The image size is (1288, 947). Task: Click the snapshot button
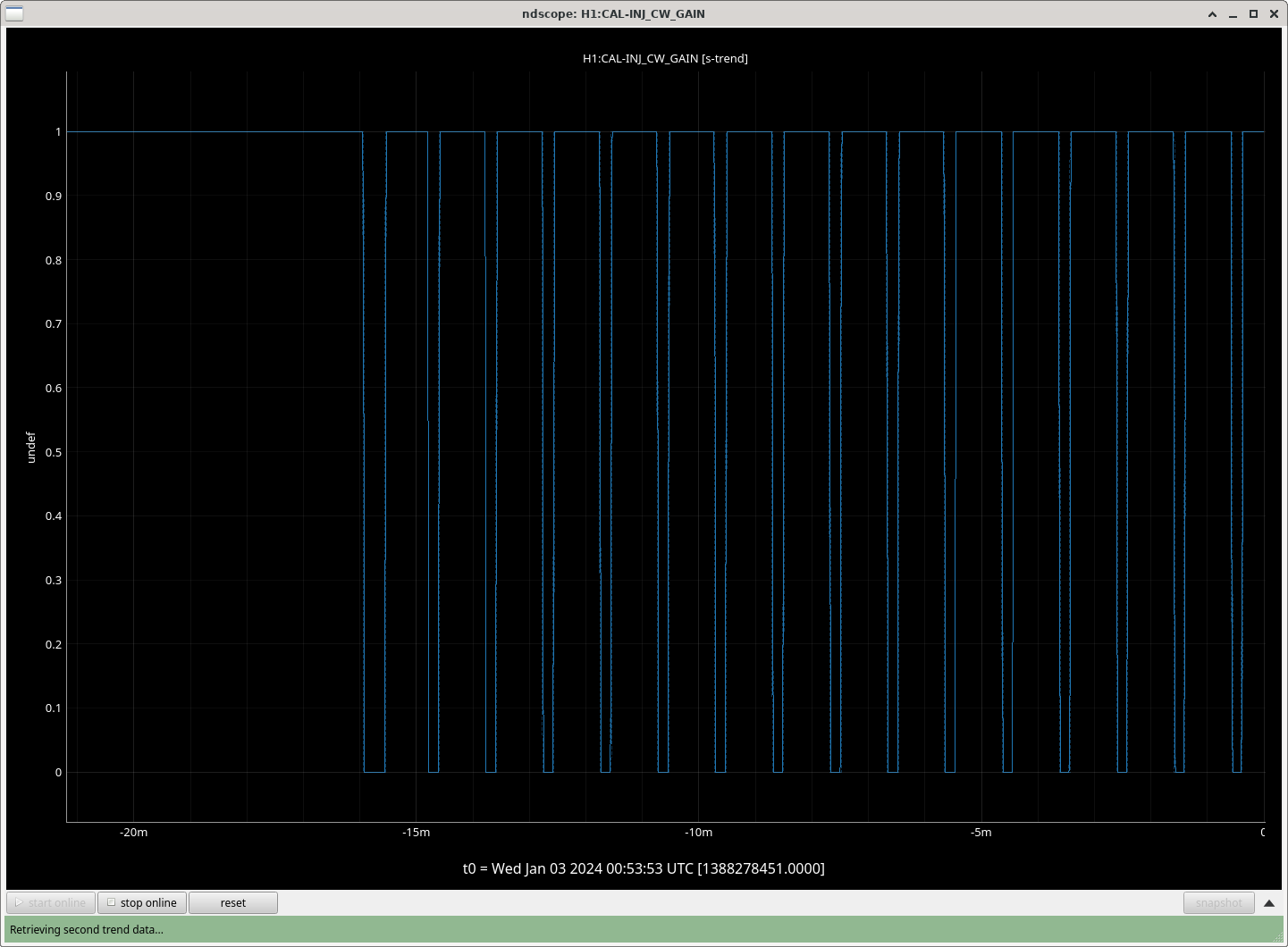(1219, 902)
